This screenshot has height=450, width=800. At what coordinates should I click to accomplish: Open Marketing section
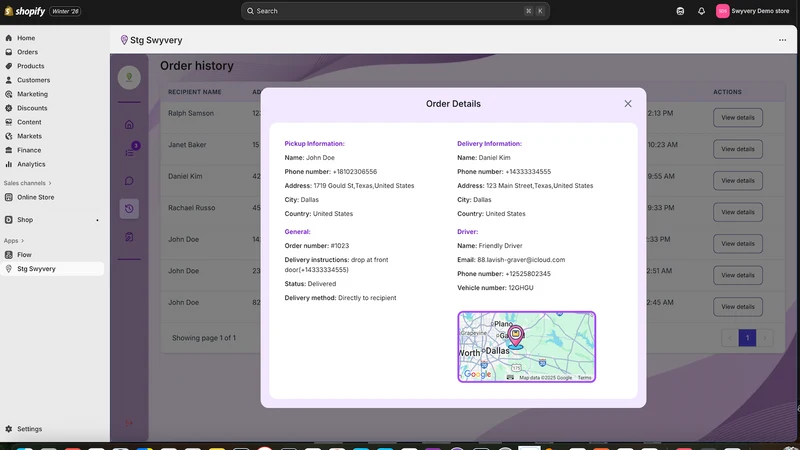[x=32, y=94]
